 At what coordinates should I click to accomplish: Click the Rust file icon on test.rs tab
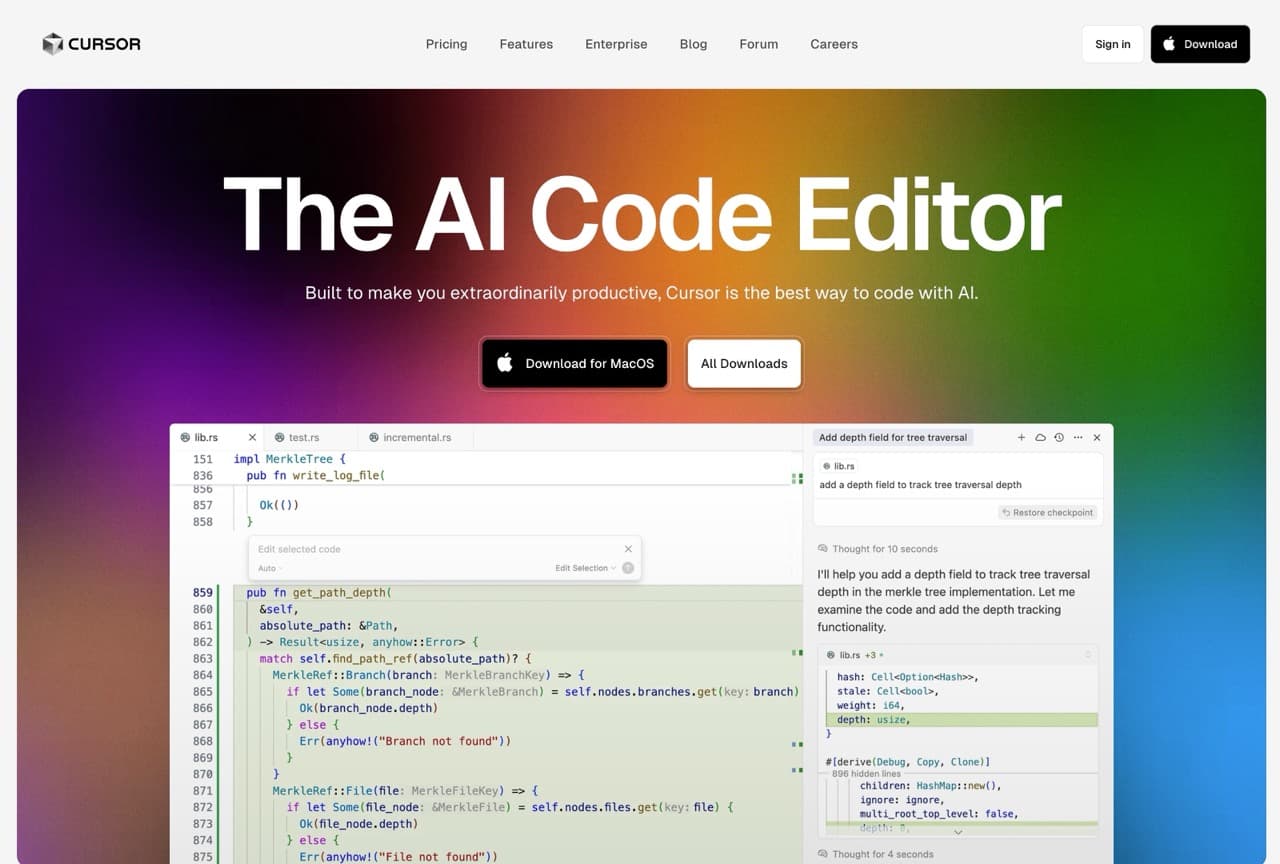(x=281, y=437)
